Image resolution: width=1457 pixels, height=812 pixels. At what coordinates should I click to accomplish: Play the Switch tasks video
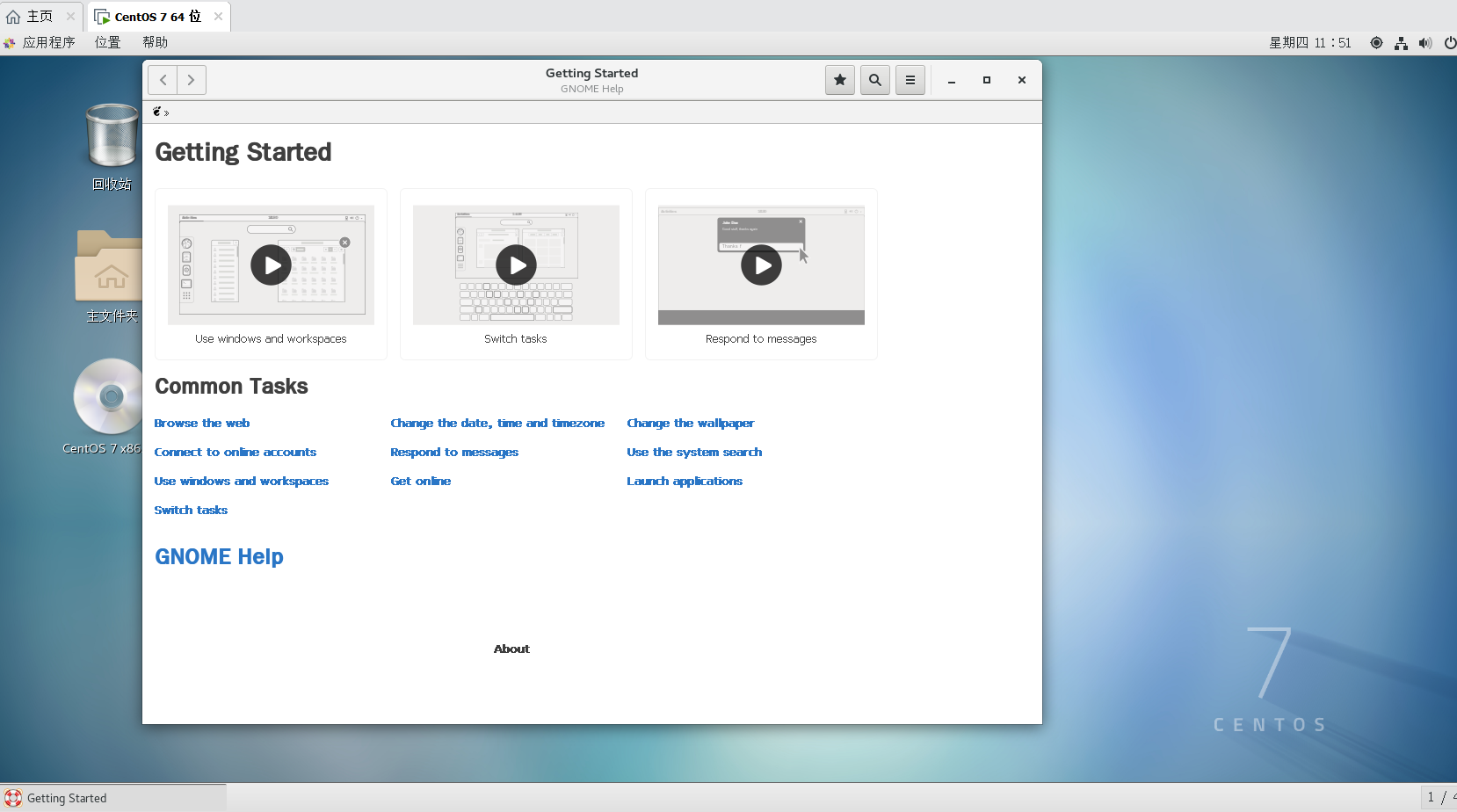[516, 265]
